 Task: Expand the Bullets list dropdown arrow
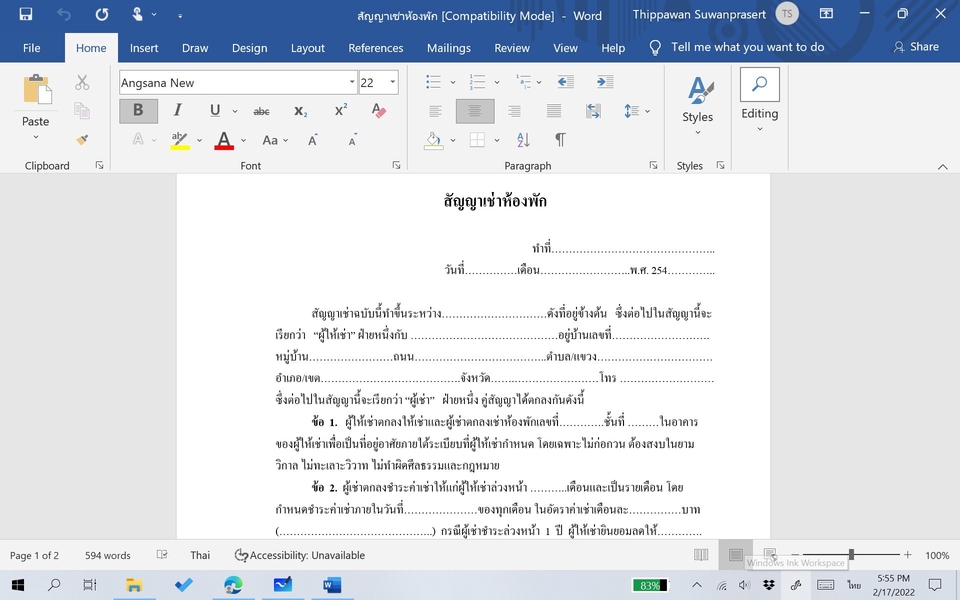453,82
